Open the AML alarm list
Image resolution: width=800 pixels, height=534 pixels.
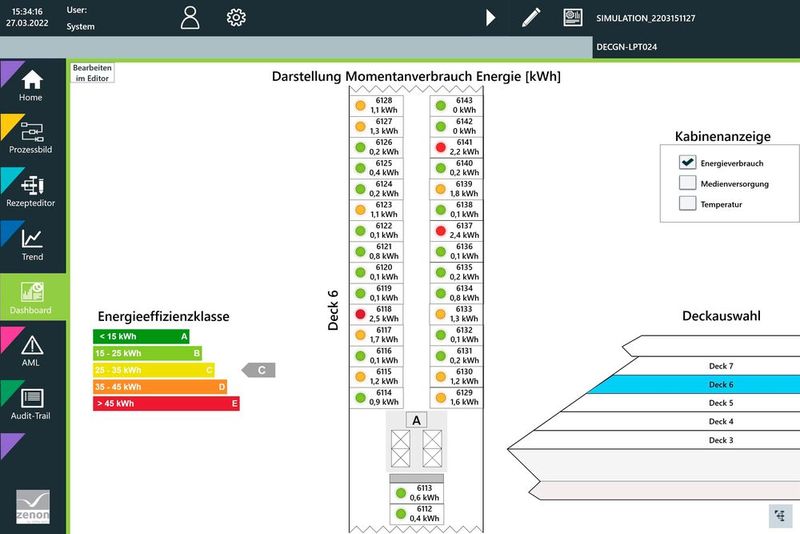tap(32, 350)
